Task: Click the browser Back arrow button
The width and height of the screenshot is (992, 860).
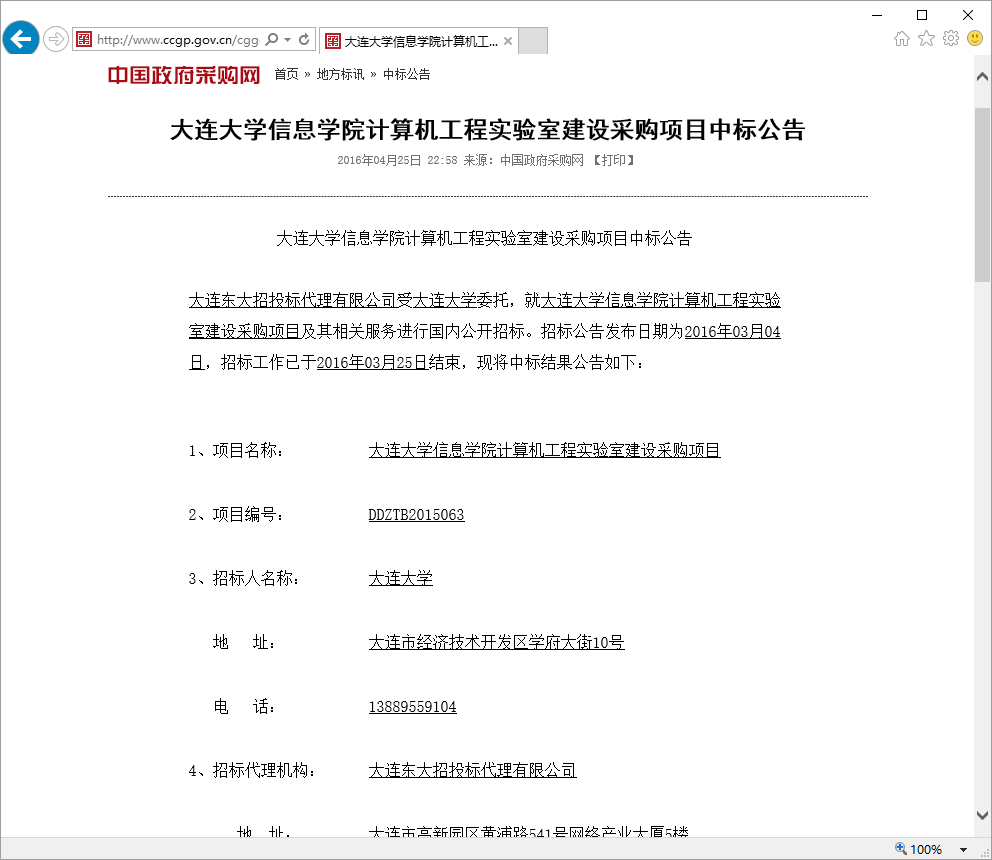Action: tap(21, 39)
